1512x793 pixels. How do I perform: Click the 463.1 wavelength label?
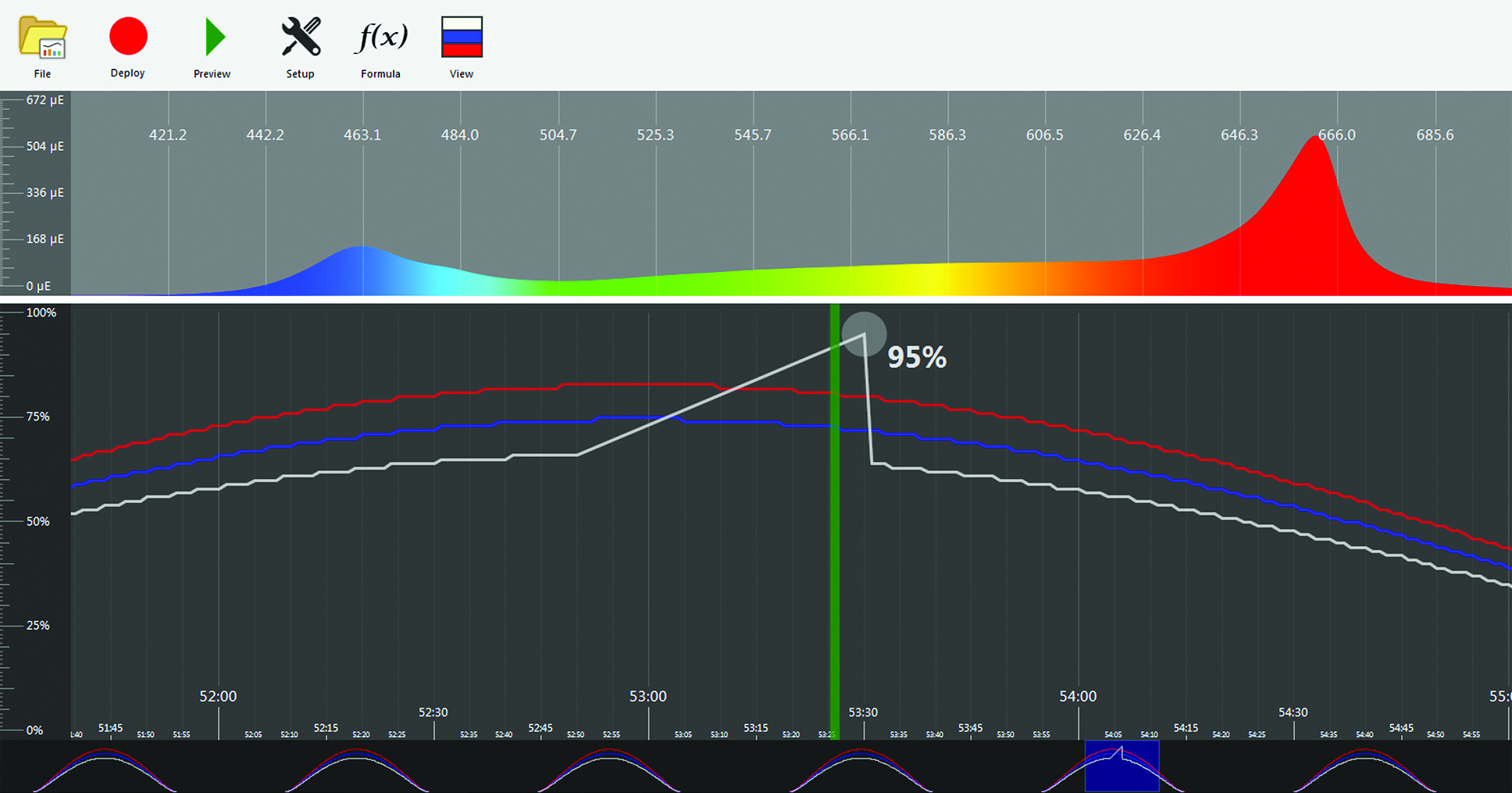point(362,135)
